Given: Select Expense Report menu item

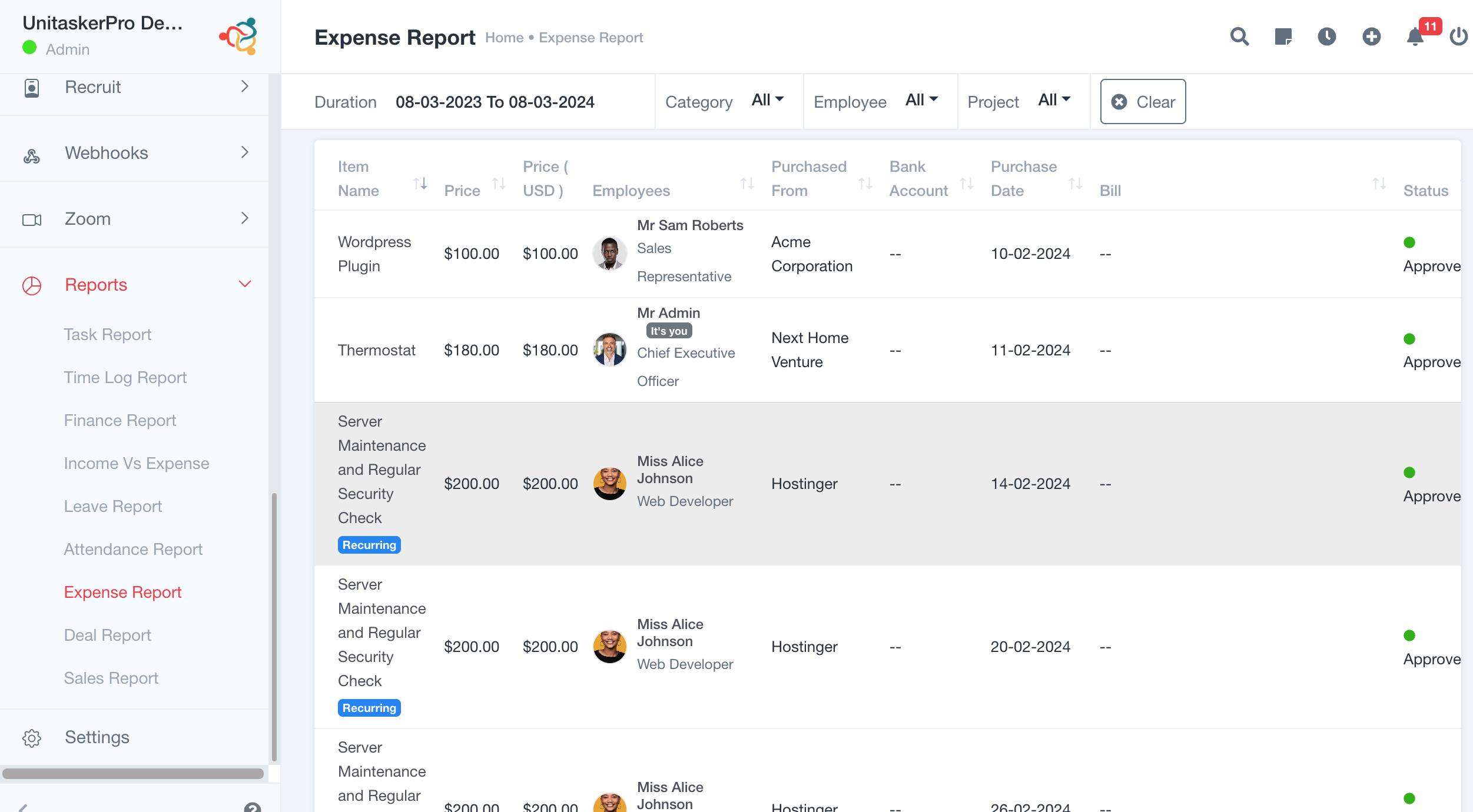Looking at the screenshot, I should point(123,592).
